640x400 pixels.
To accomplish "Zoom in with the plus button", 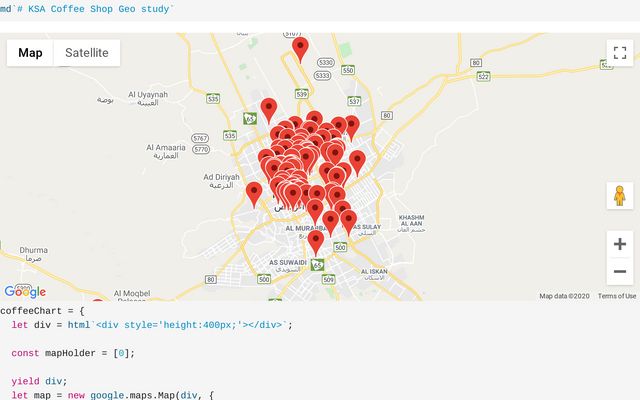I will (x=620, y=244).
